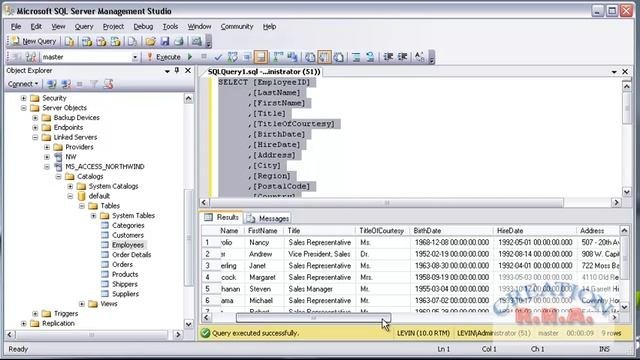Specify Values for Template Parameters

420,57
